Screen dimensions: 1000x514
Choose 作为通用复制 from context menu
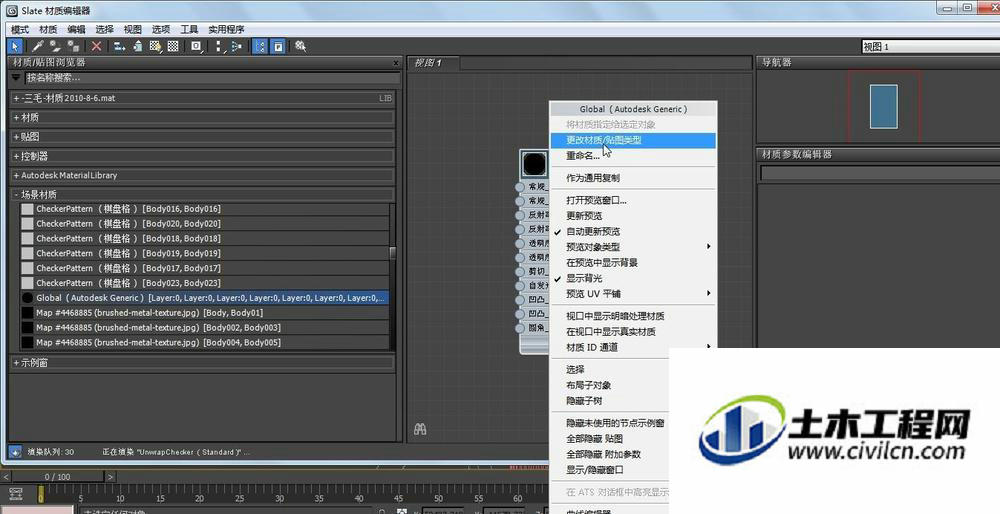point(633,178)
